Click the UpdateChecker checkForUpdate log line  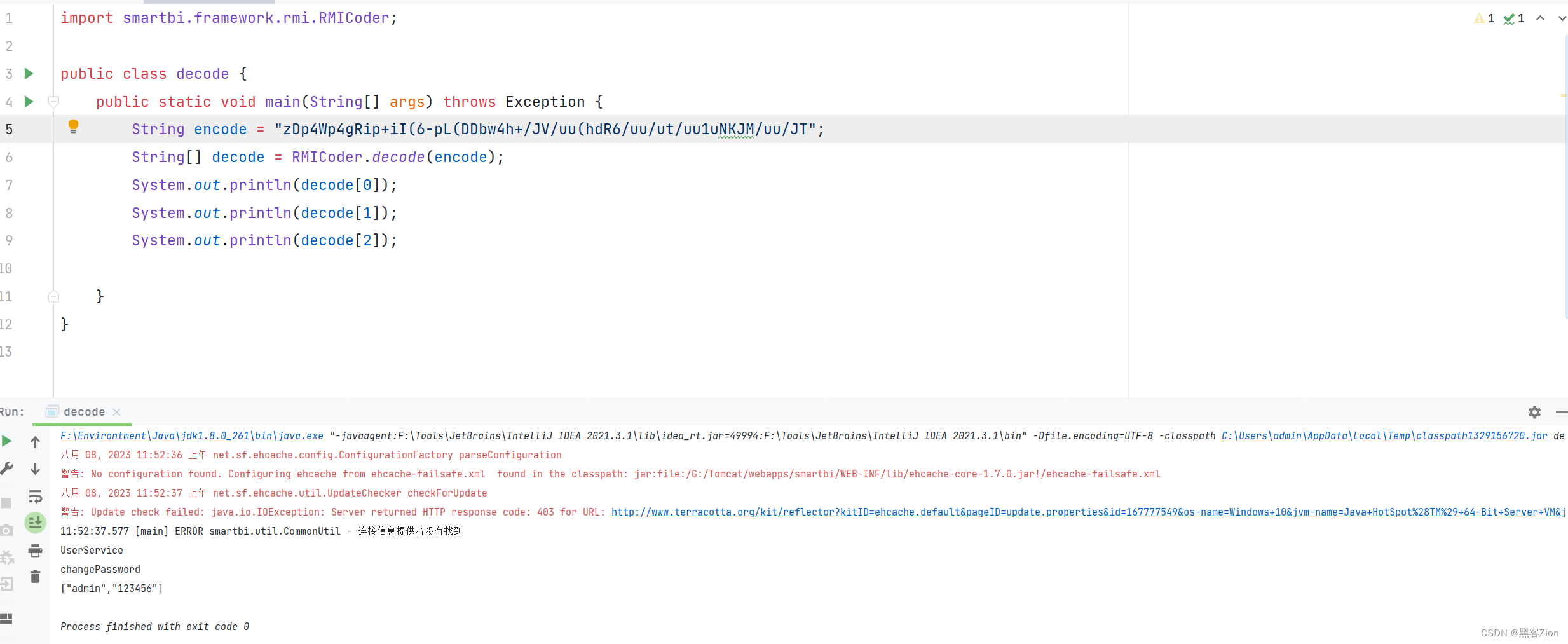click(274, 493)
